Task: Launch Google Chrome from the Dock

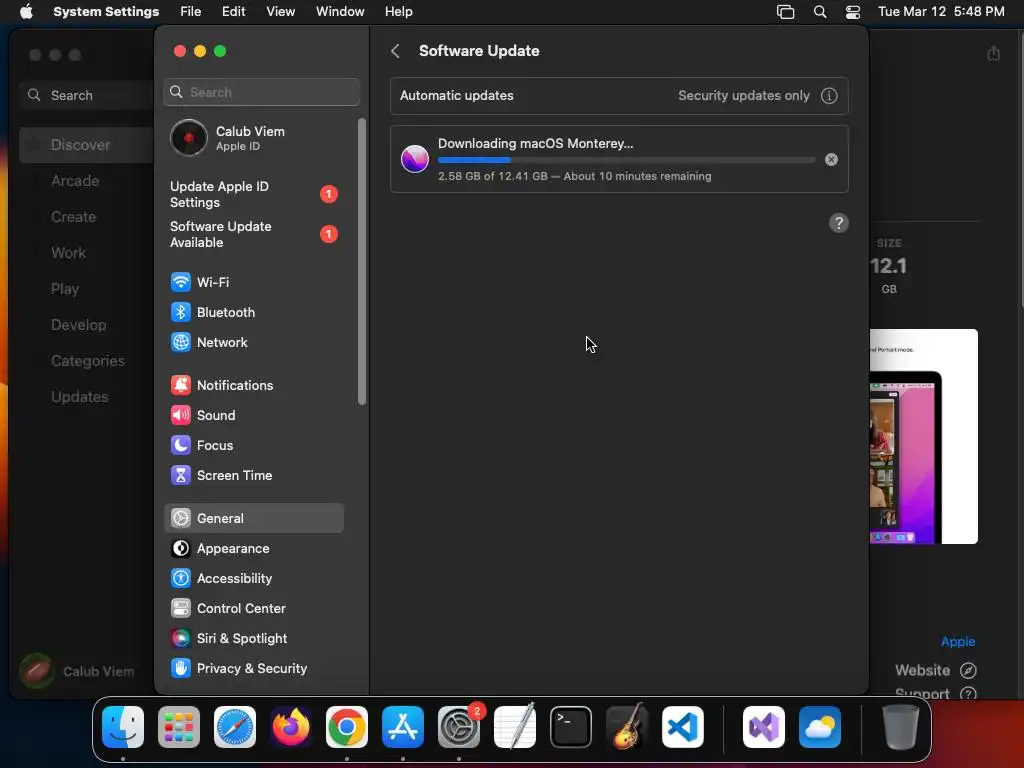Action: point(347,727)
